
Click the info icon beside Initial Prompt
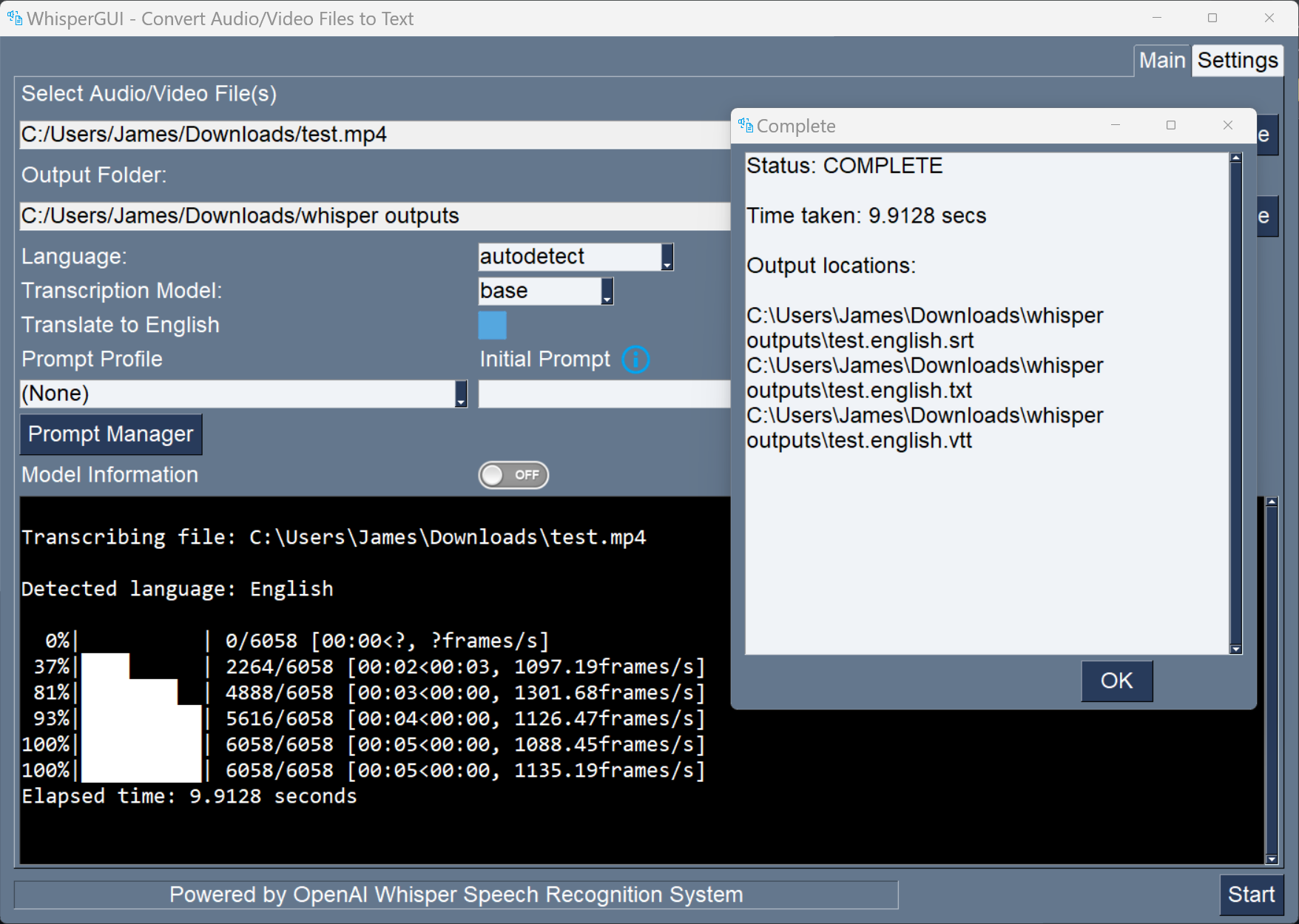click(636, 360)
